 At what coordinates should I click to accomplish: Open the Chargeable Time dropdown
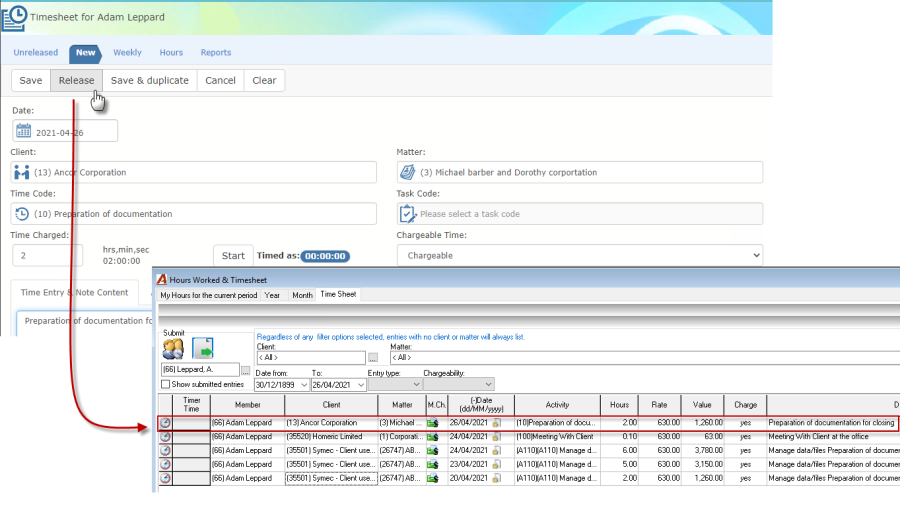[x=580, y=256]
